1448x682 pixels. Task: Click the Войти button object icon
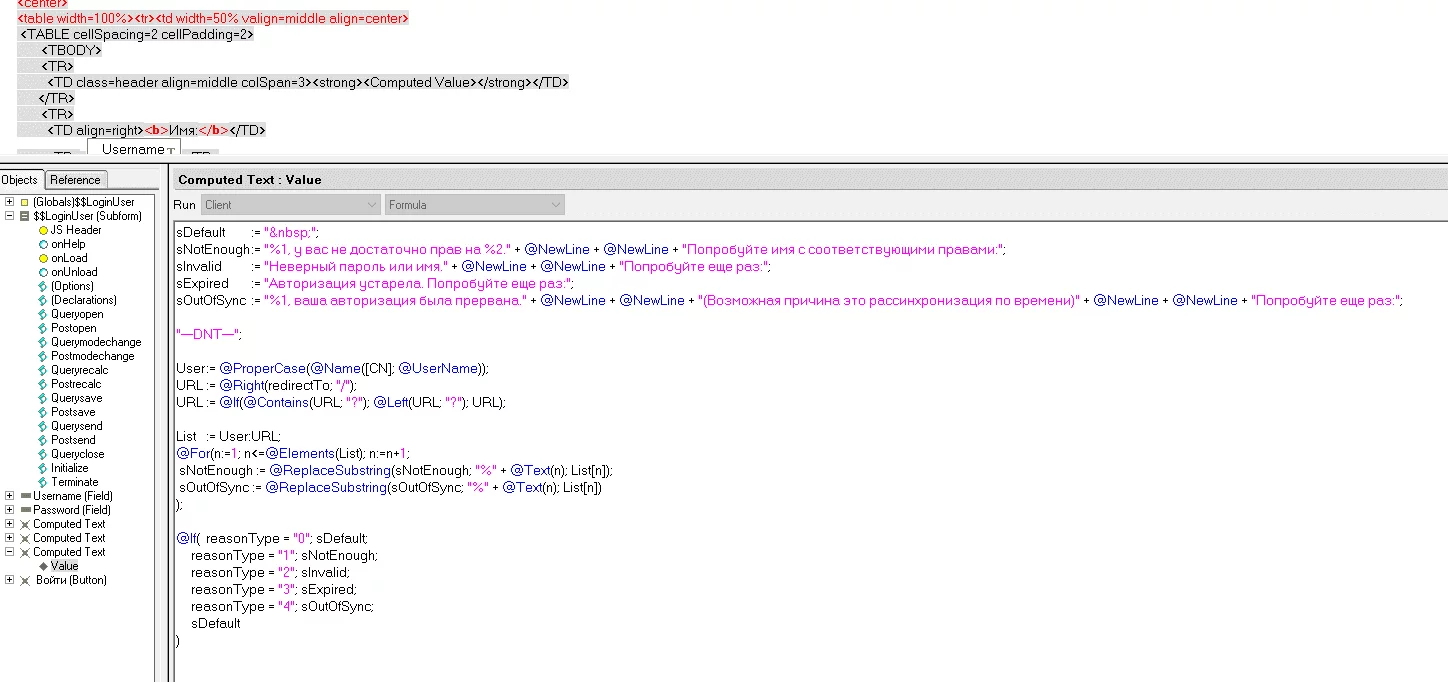pyautogui.click(x=25, y=580)
